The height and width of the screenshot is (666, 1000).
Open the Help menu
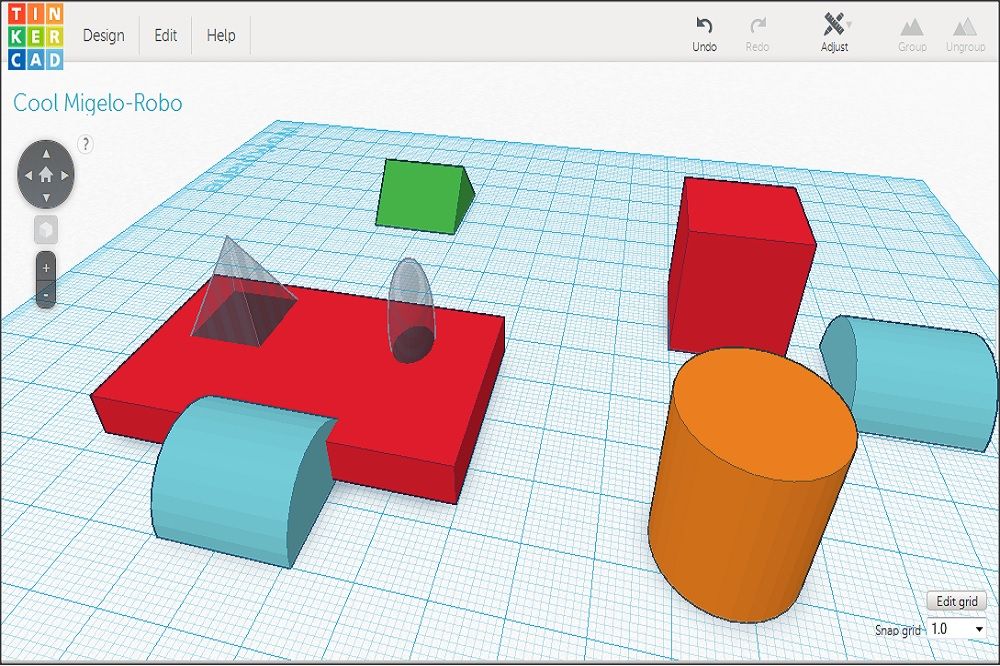[x=221, y=36]
